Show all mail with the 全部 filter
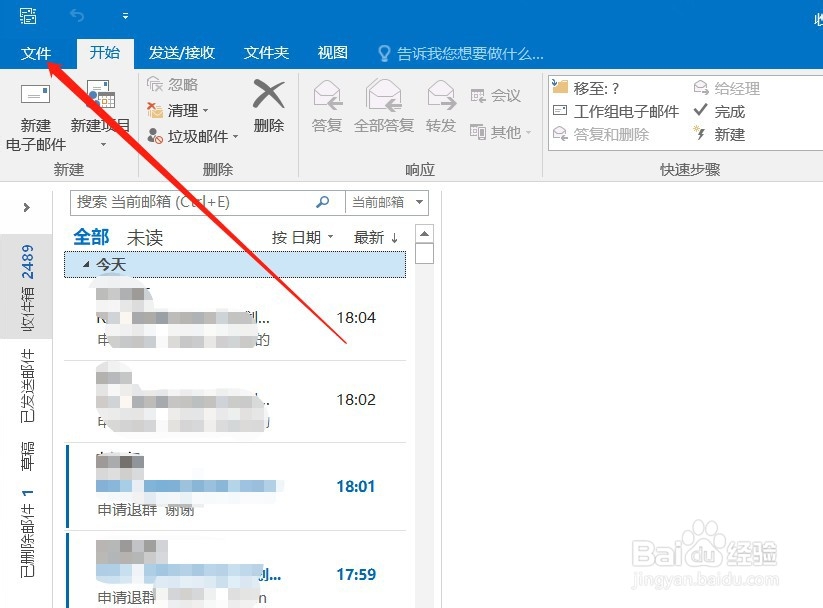Viewport: 823px width, 608px height. 91,237
